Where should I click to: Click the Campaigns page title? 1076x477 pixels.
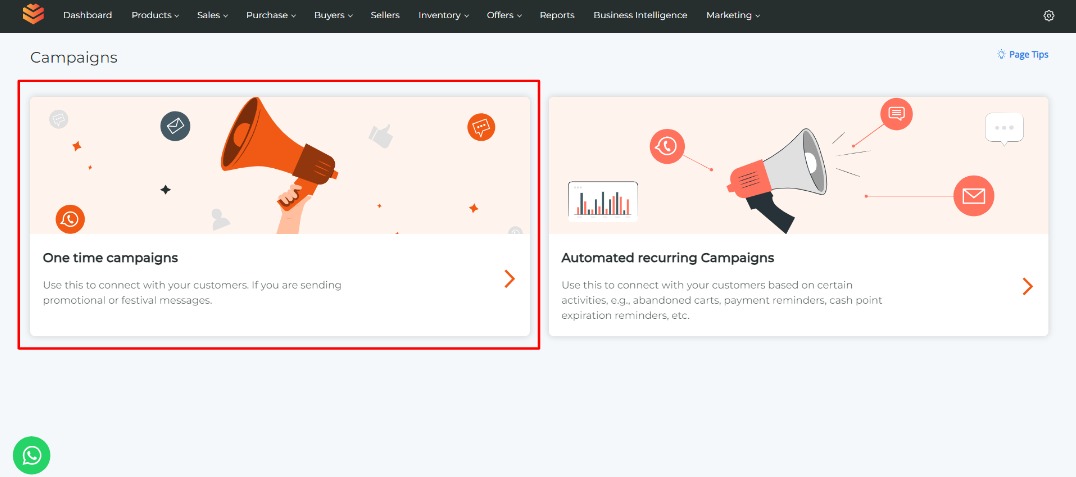[74, 58]
